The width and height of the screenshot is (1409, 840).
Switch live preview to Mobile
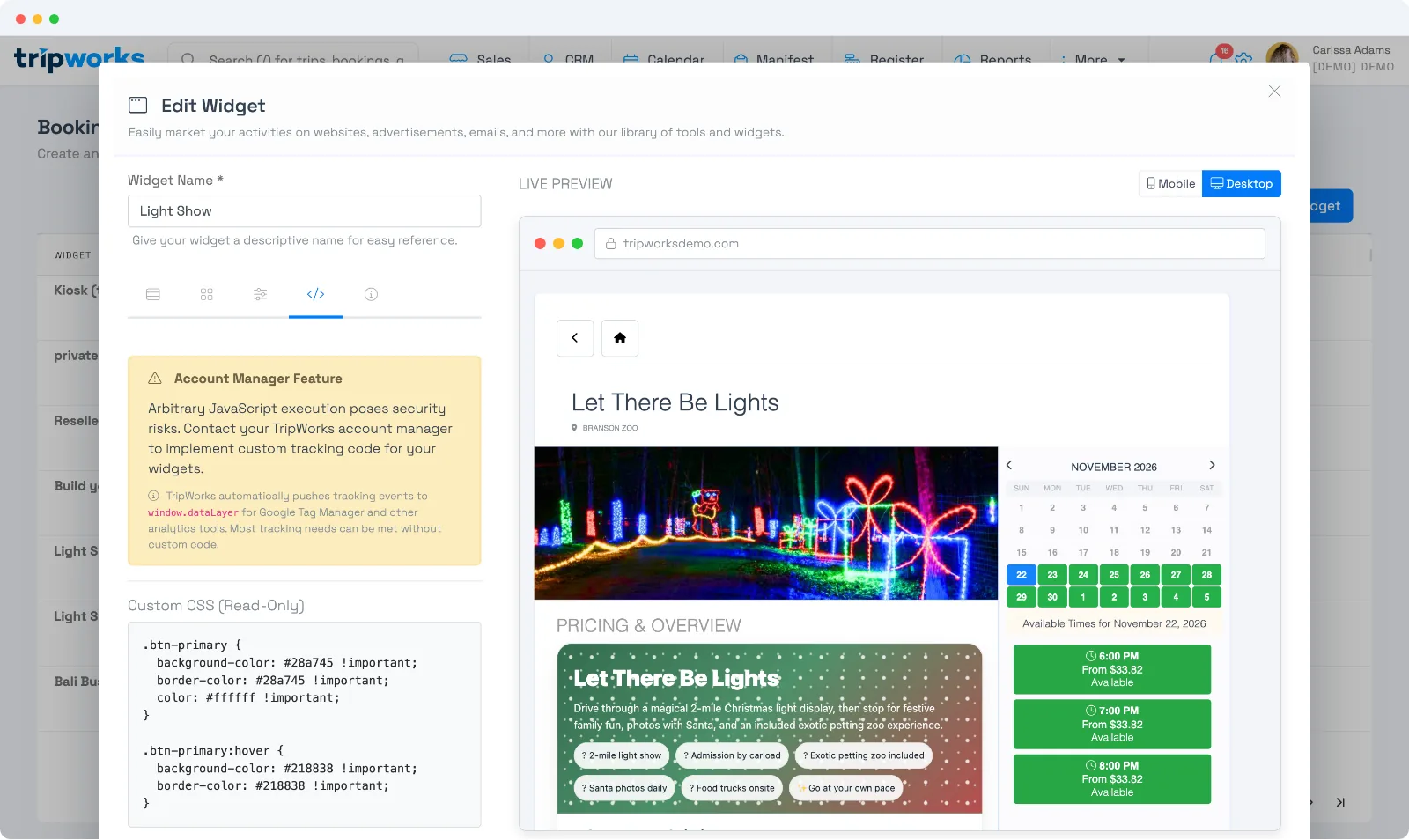click(x=1170, y=184)
